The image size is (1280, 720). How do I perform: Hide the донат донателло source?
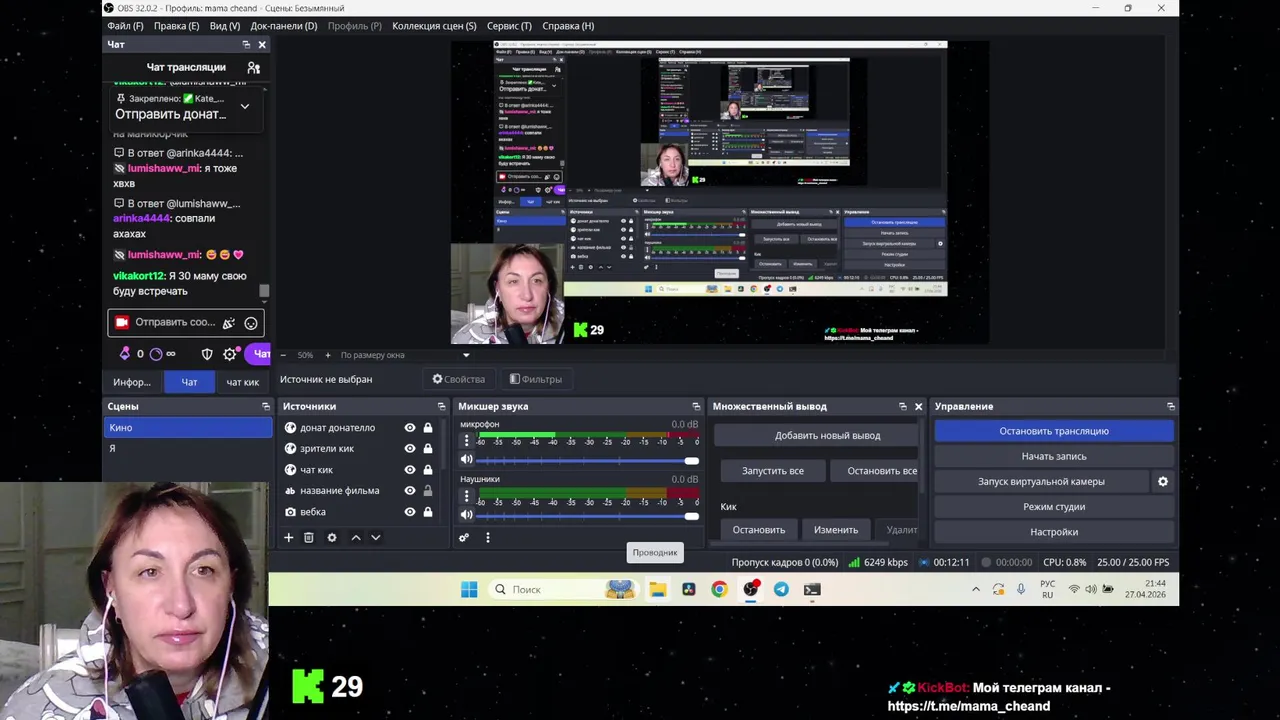tap(409, 428)
